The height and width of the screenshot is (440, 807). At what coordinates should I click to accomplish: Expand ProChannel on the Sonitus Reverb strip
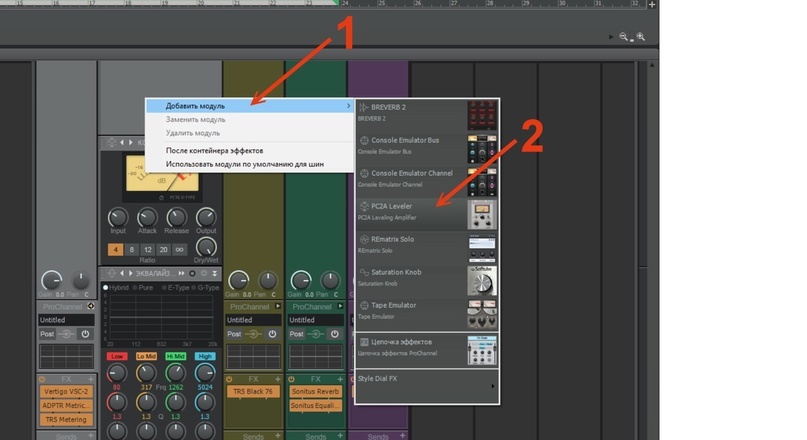[x=340, y=306]
